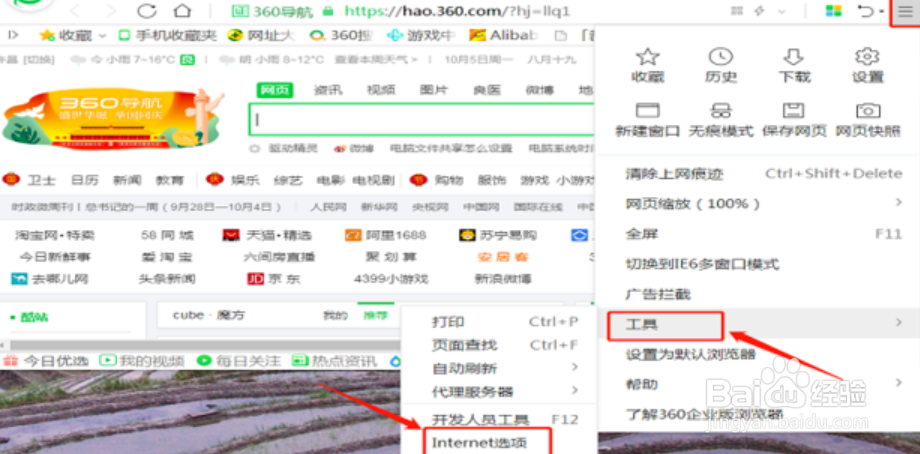920x454 pixels.
Task: Click the undo close-tab arrow icon
Action: click(x=866, y=11)
